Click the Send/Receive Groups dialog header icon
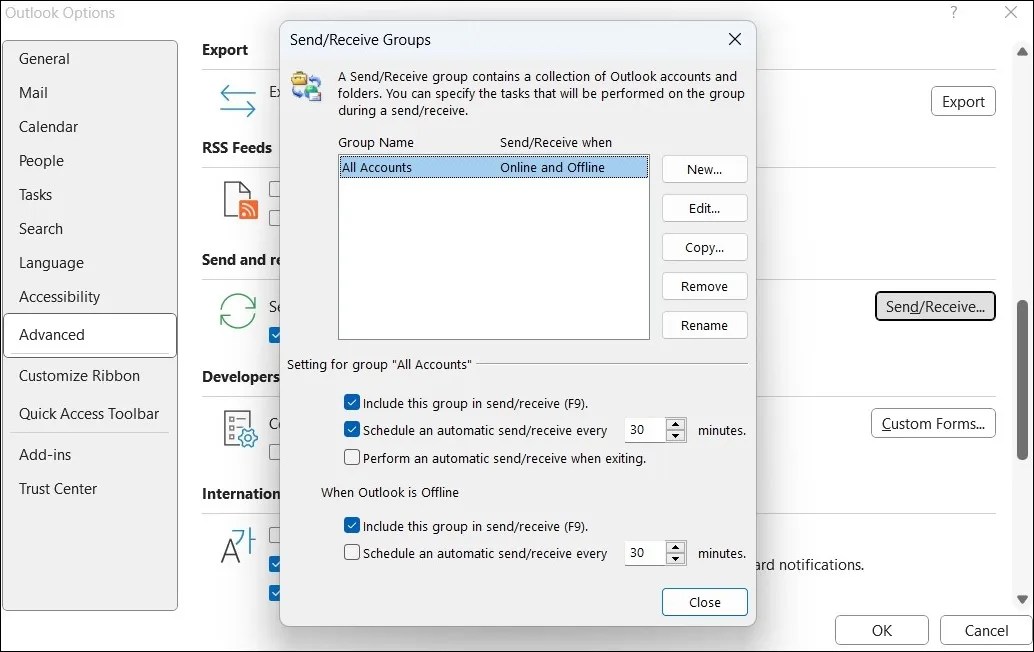This screenshot has width=1034, height=652. pyautogui.click(x=306, y=86)
